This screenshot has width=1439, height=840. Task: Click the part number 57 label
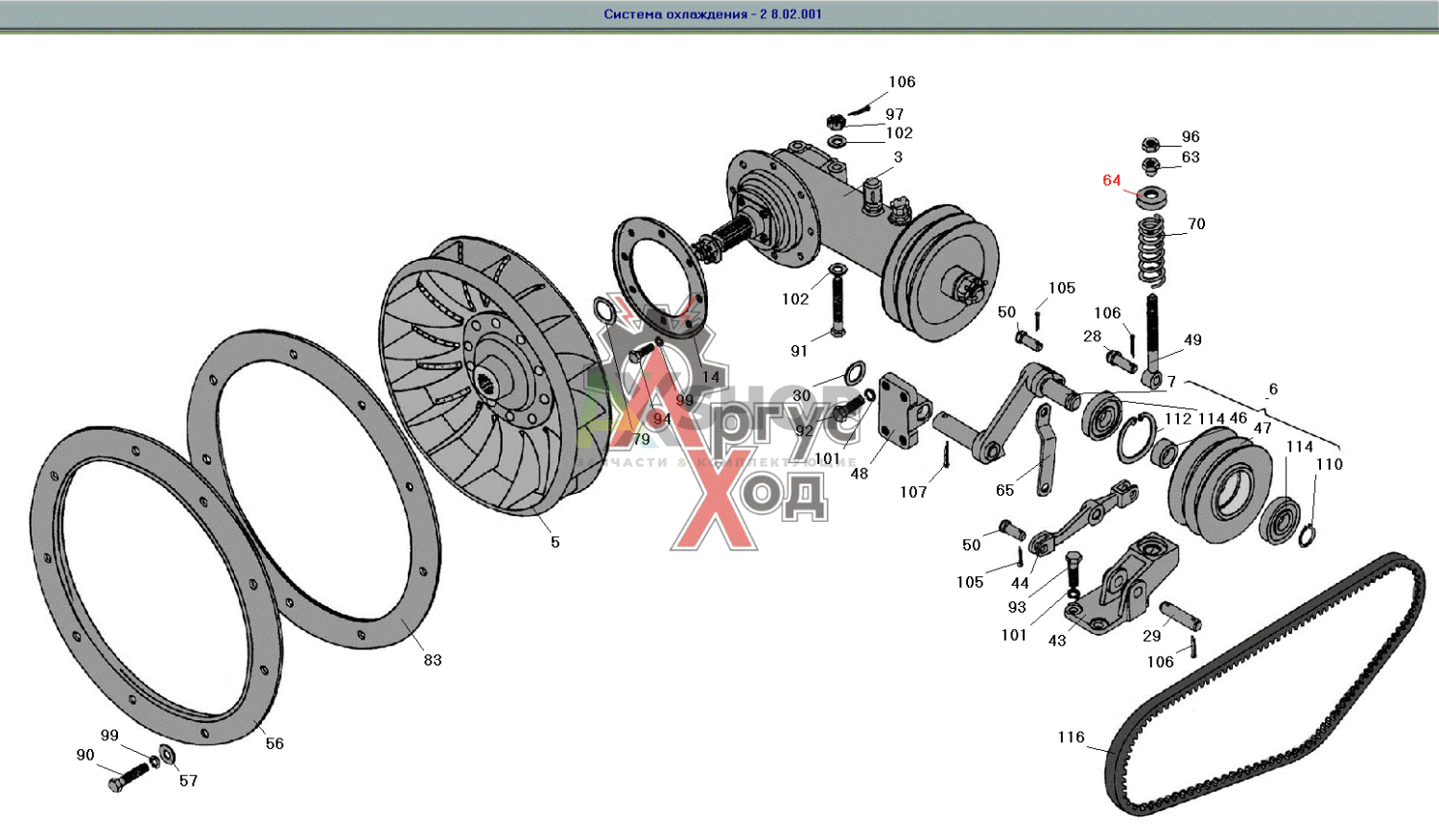tap(189, 781)
